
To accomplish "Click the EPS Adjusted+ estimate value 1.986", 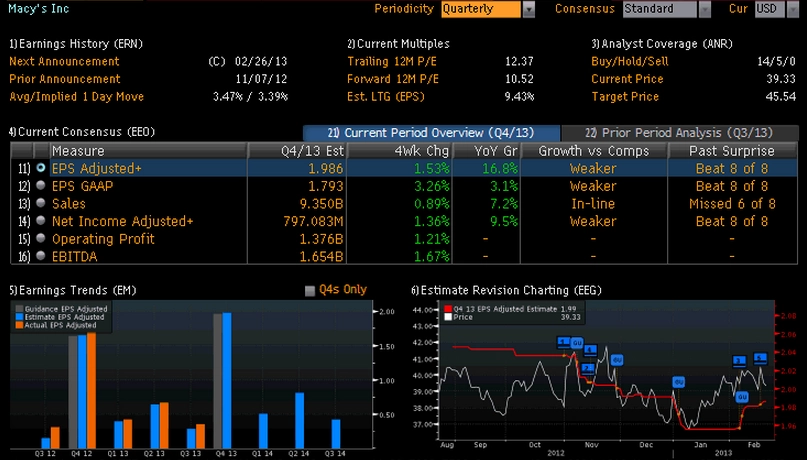I will 325,168.
